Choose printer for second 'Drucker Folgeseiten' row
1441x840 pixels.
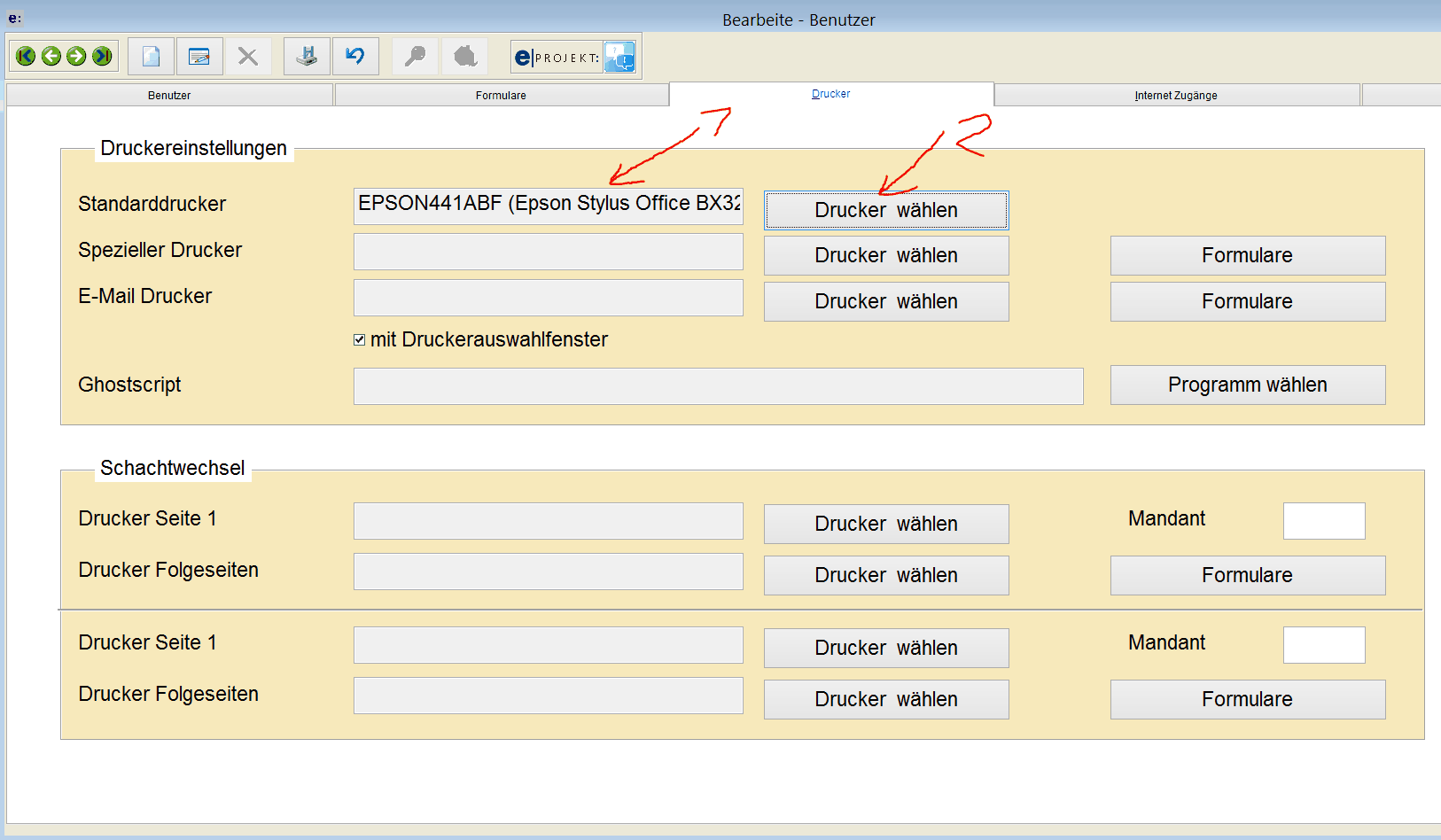tap(886, 699)
